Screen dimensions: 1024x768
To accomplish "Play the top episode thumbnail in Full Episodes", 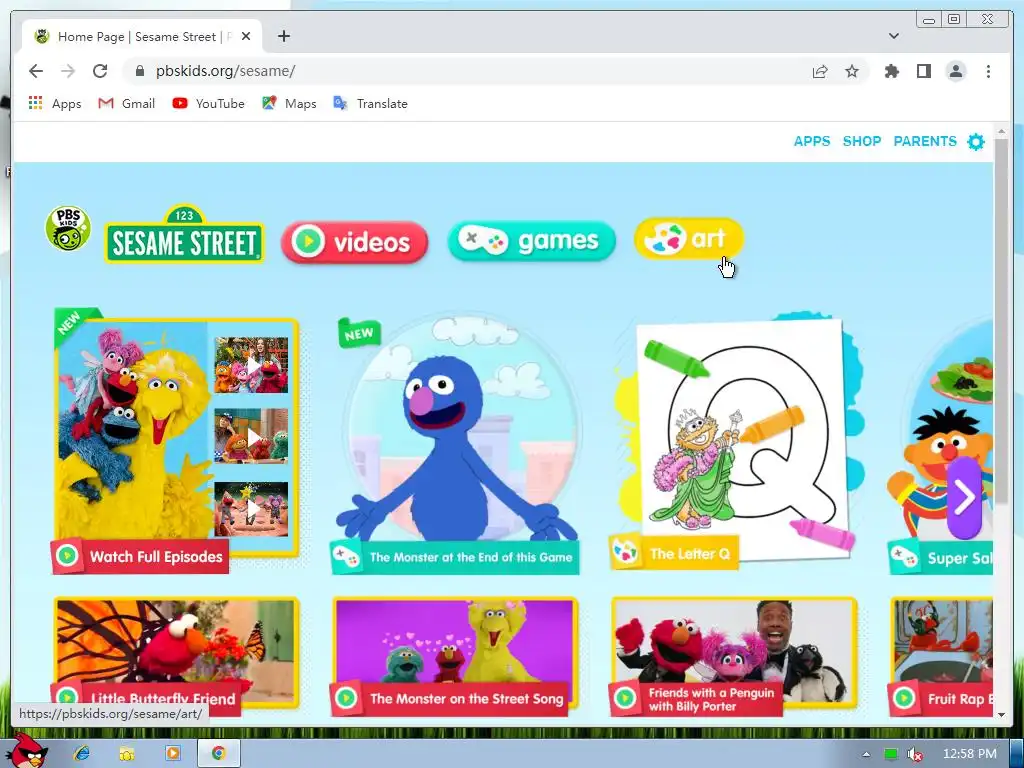I will (x=251, y=365).
